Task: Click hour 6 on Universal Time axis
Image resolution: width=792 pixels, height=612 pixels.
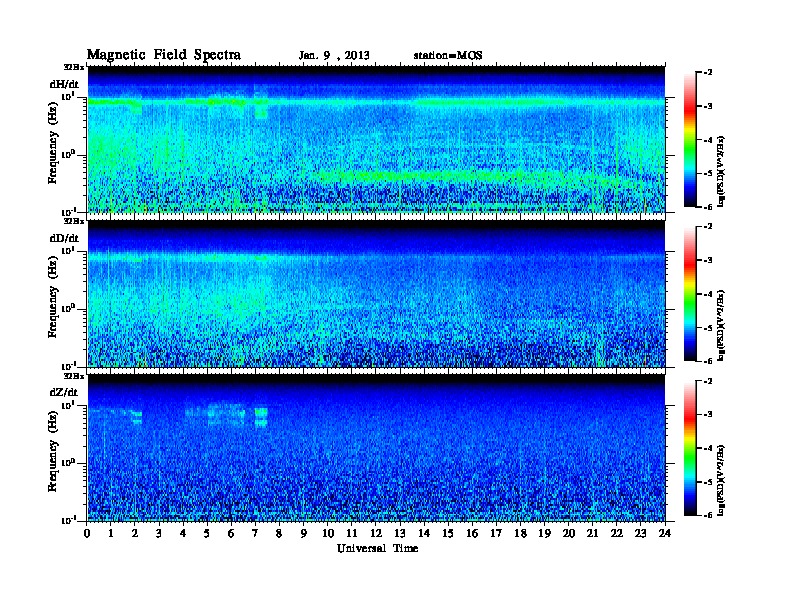Action: click(x=231, y=534)
